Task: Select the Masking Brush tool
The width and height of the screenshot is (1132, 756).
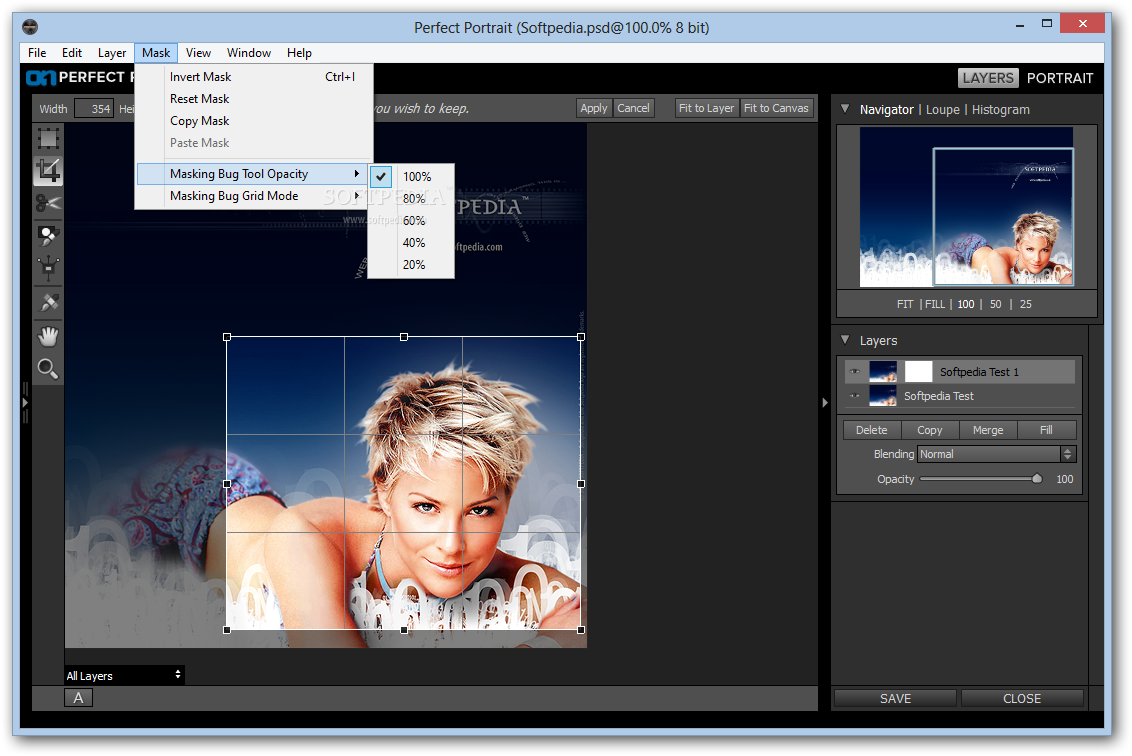Action: (48, 235)
